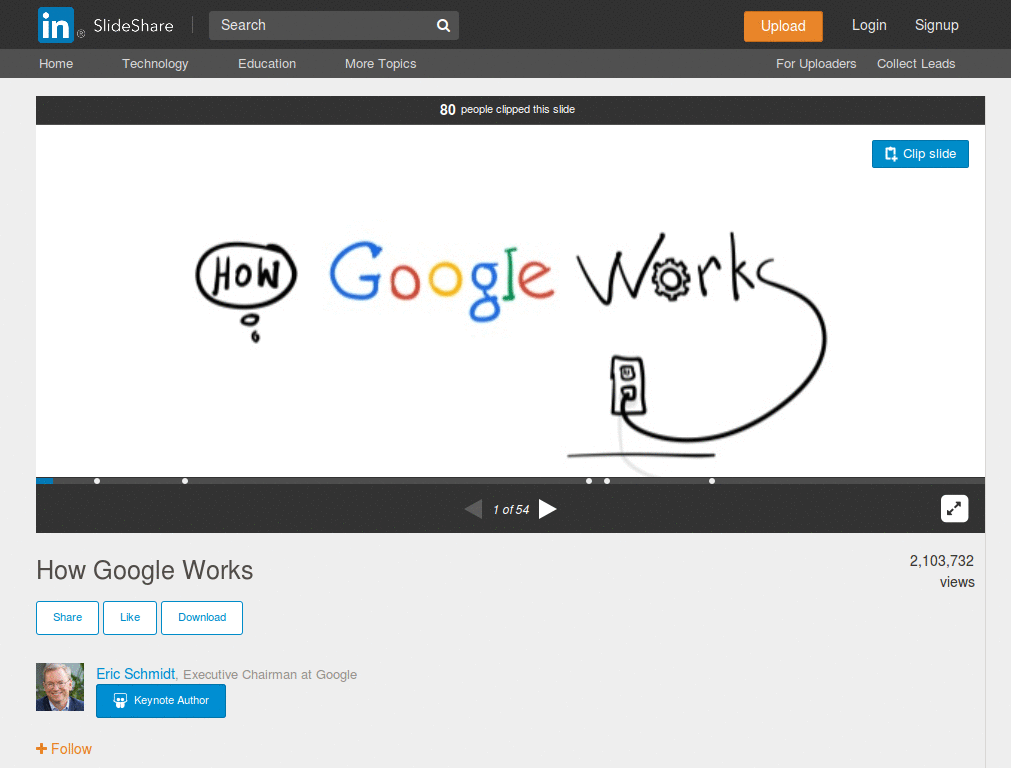
Task: Click the search magnifier icon
Action: click(443, 25)
